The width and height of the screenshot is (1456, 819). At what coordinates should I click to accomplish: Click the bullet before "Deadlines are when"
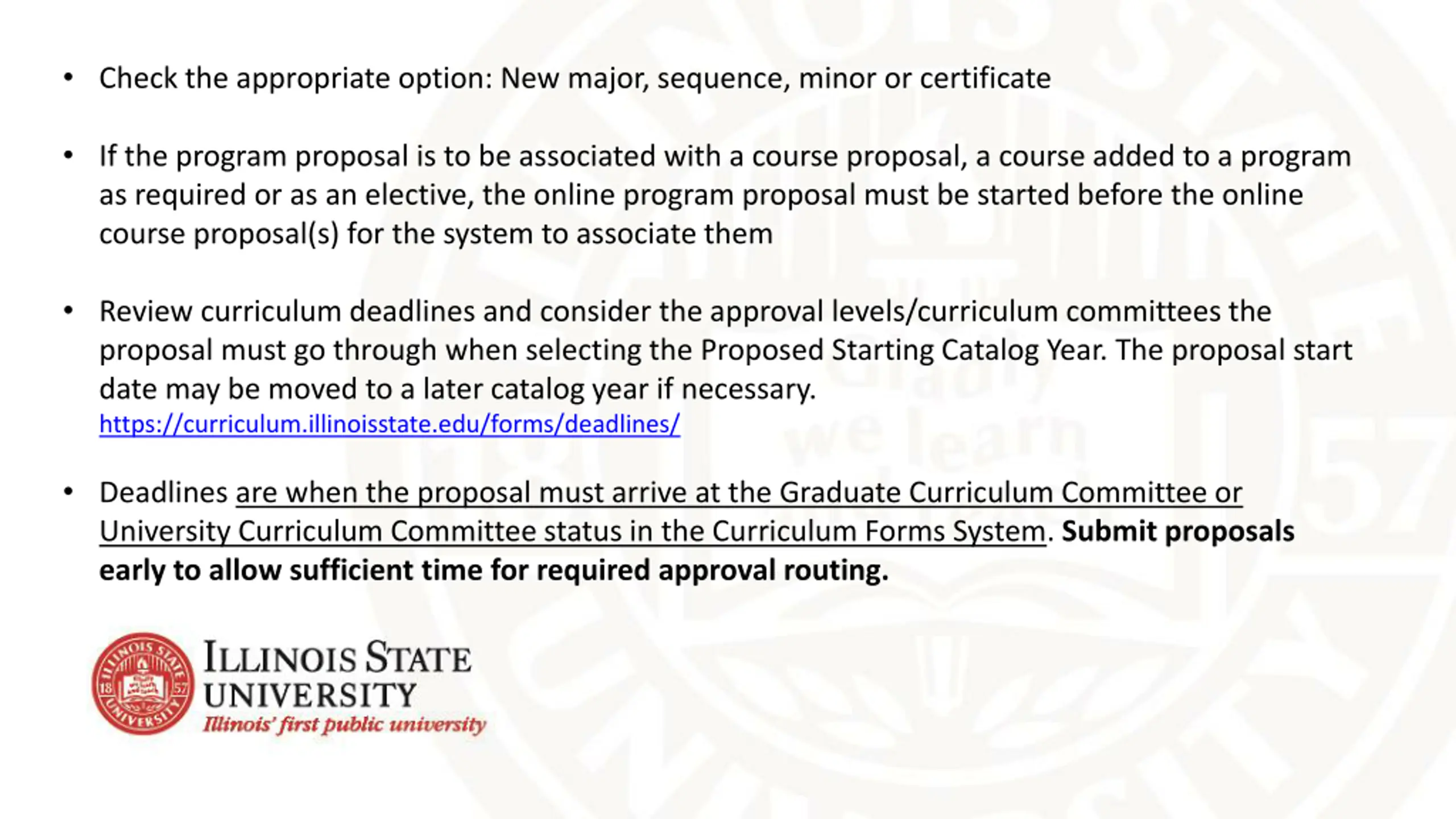(68, 492)
